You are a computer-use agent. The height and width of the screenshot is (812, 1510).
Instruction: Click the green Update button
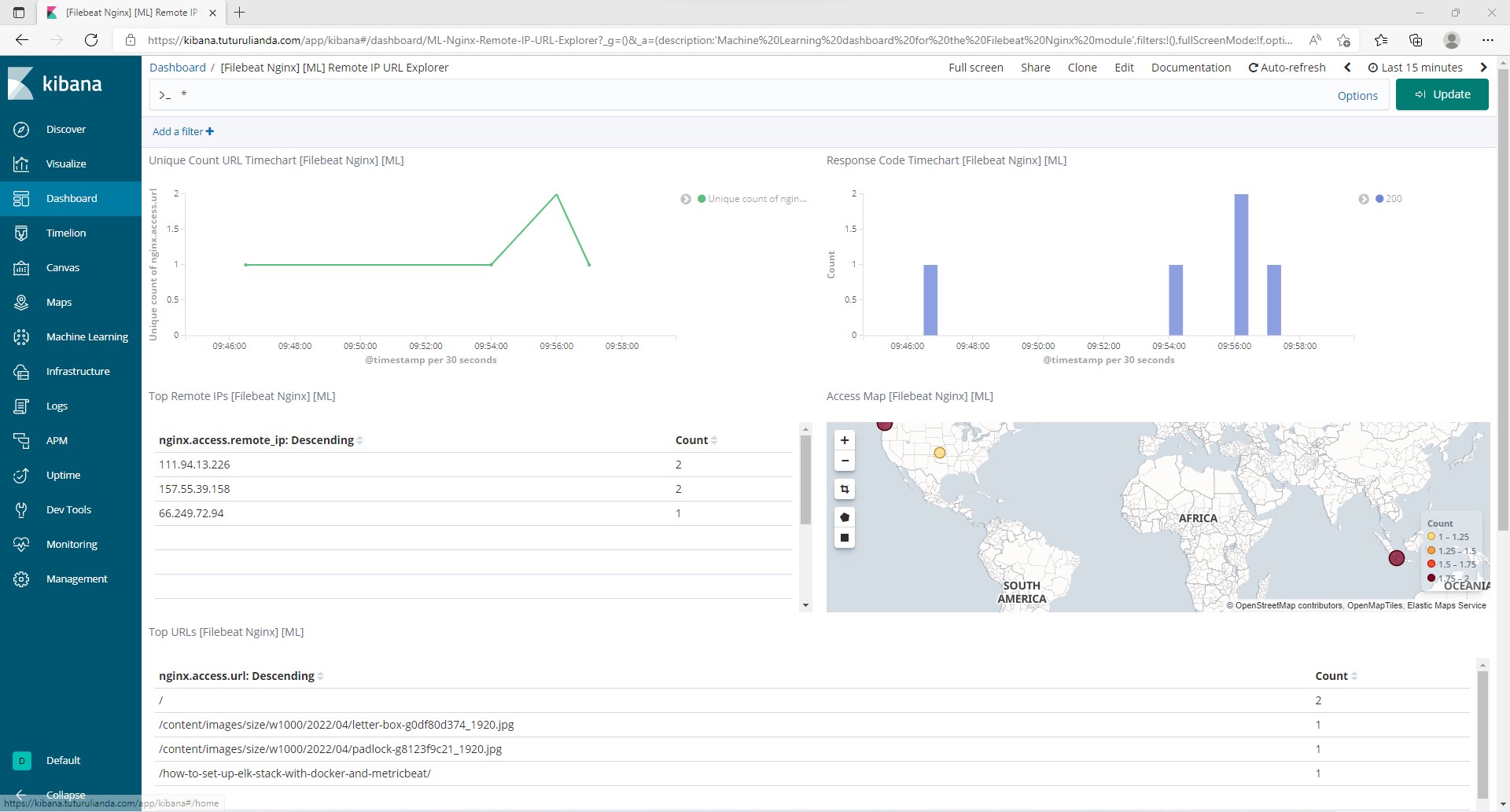pyautogui.click(x=1442, y=94)
